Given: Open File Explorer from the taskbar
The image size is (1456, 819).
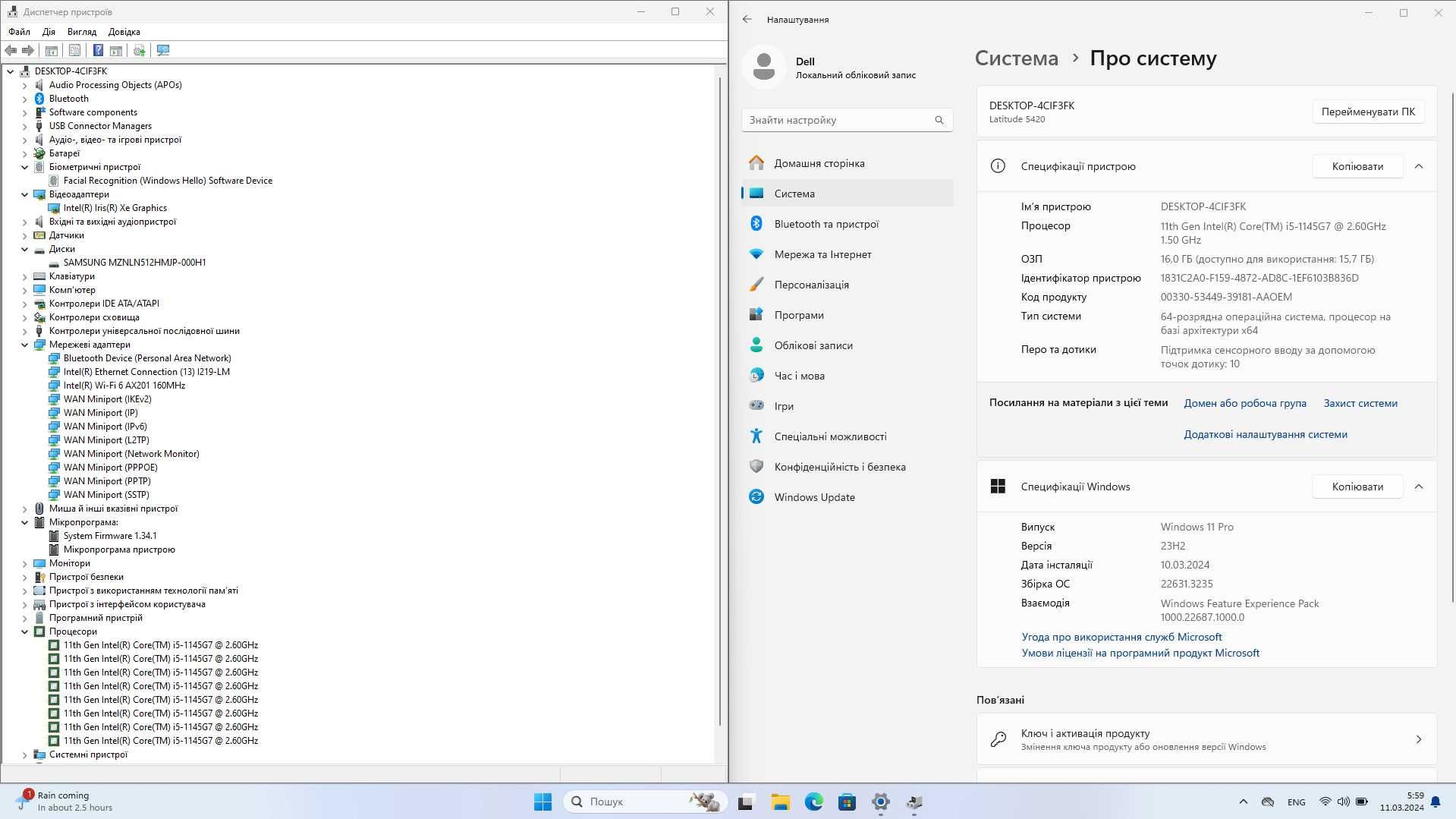Looking at the screenshot, I should 780,802.
